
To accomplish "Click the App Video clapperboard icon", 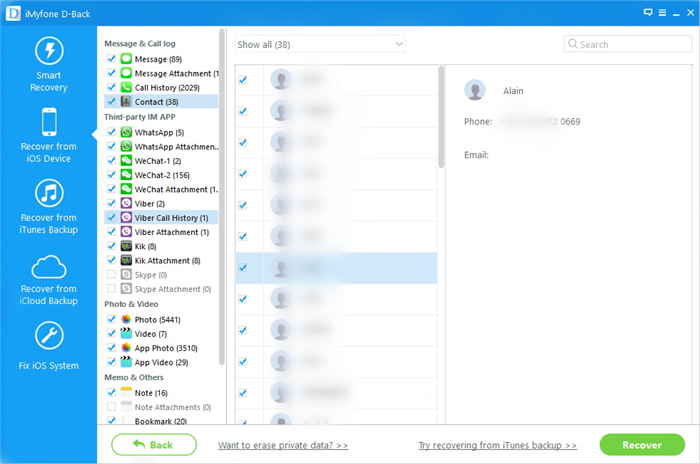I will coord(126,362).
